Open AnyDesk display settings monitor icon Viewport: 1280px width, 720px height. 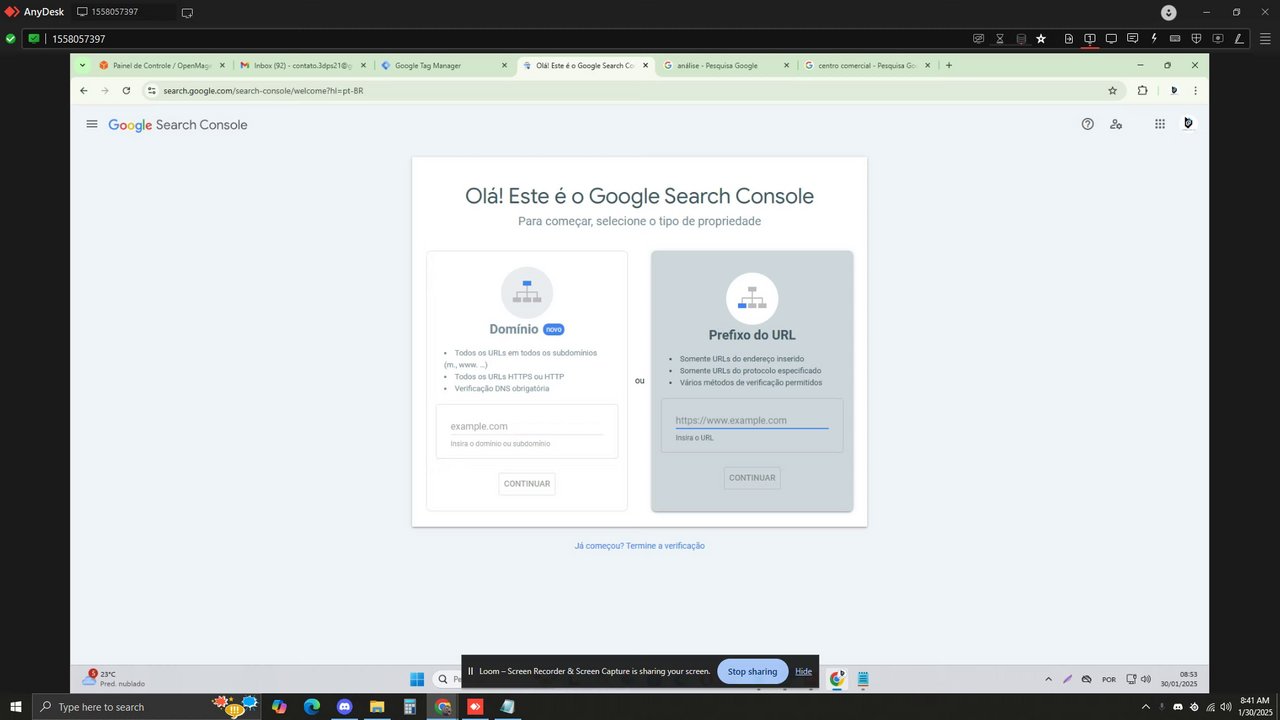pos(1111,39)
